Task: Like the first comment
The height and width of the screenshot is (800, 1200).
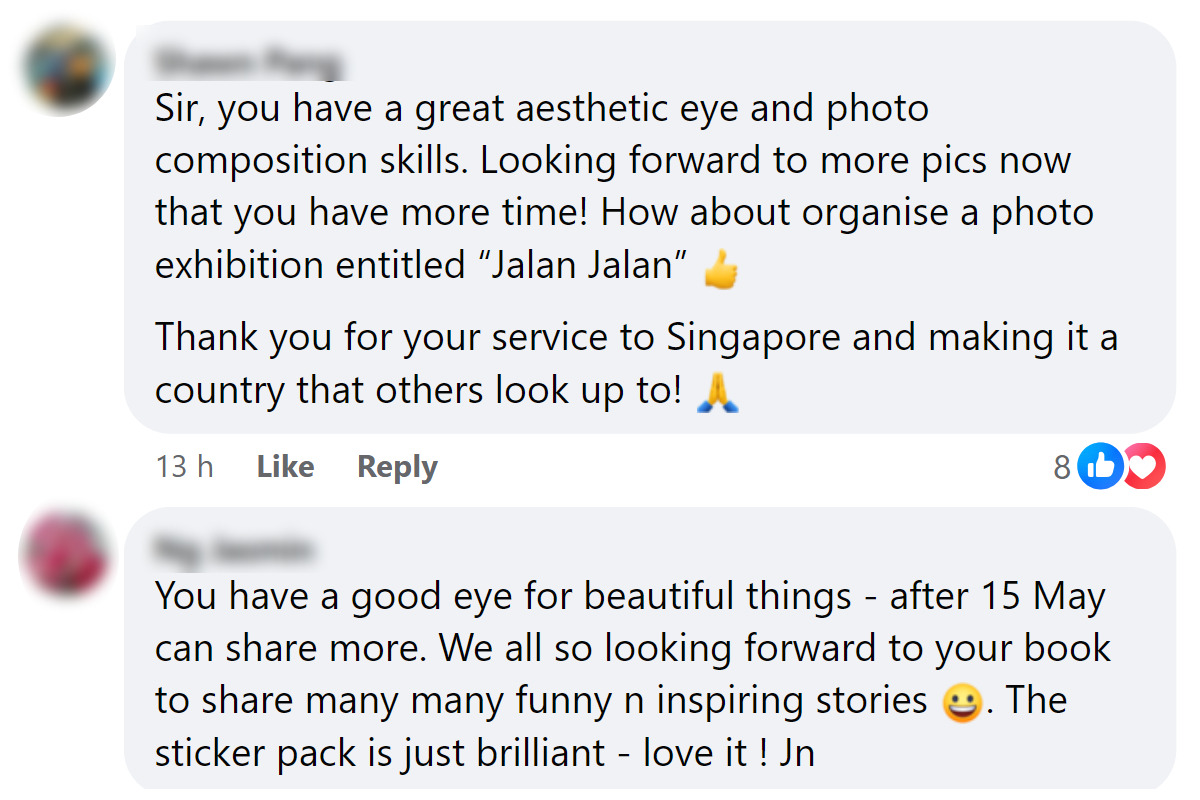Action: 285,467
